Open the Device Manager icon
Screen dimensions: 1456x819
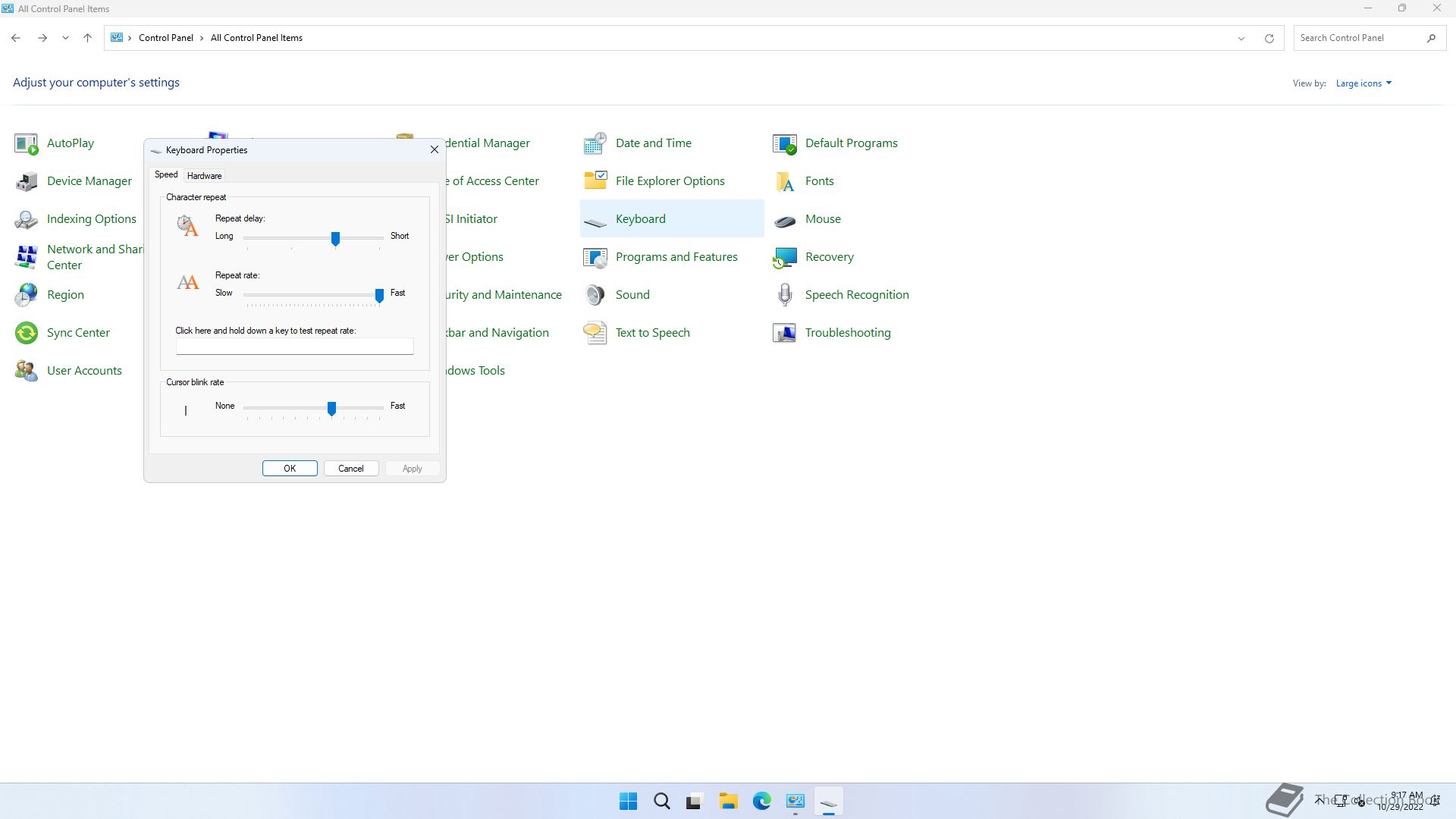click(27, 181)
